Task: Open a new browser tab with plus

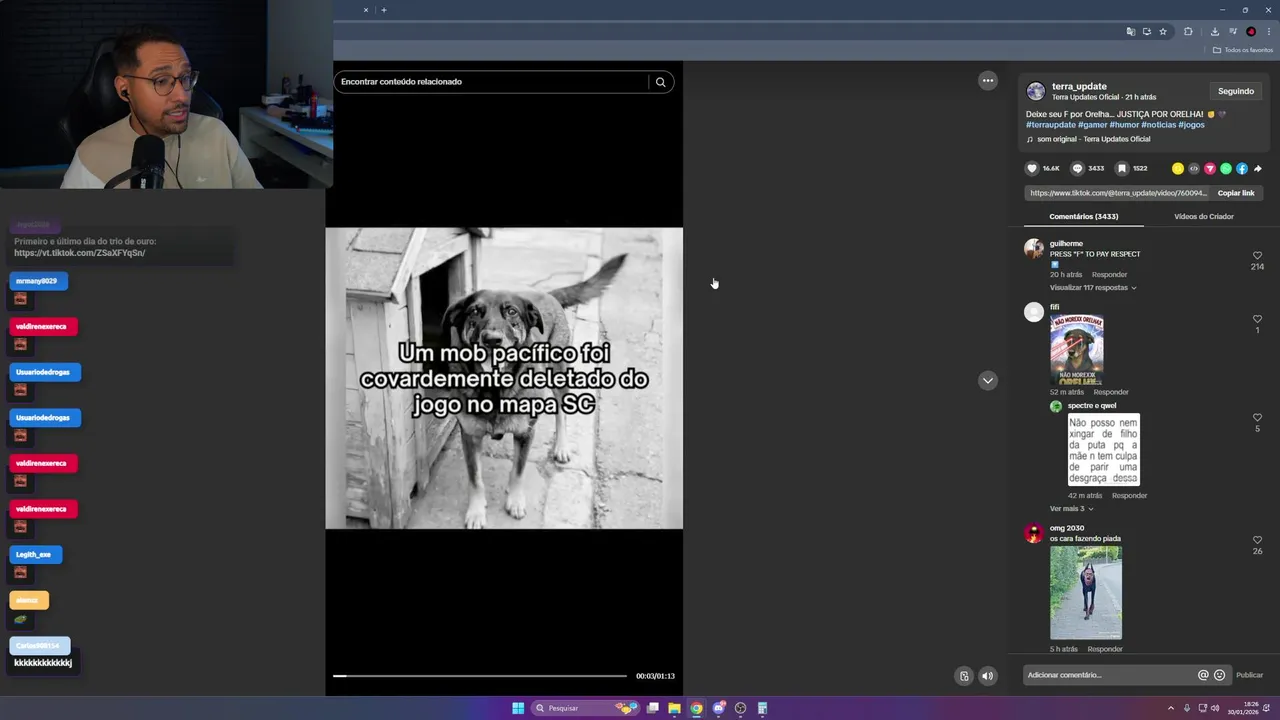Action: point(384,10)
